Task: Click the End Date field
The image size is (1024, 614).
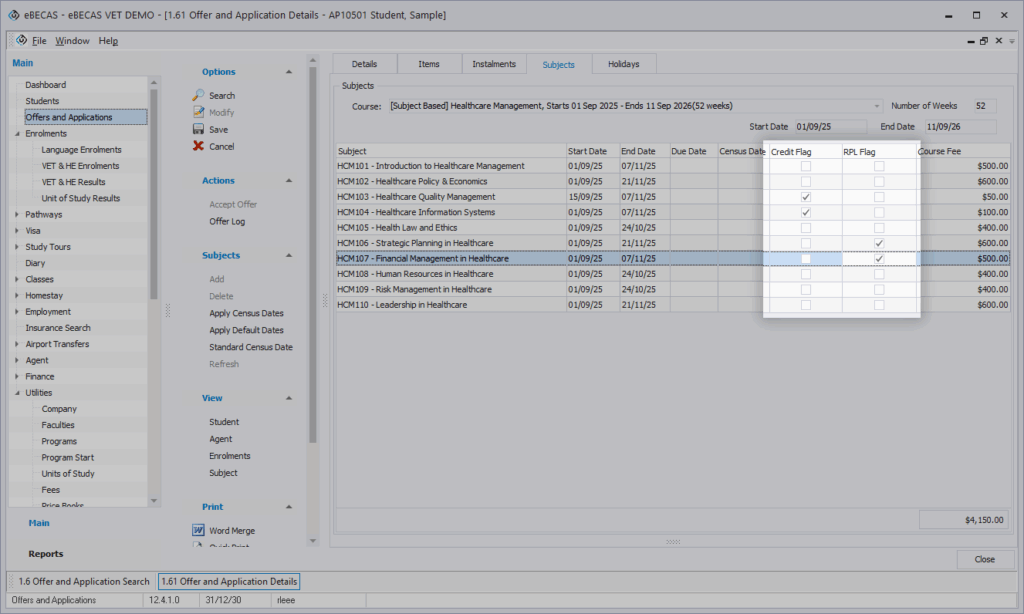Action: click(x=960, y=127)
